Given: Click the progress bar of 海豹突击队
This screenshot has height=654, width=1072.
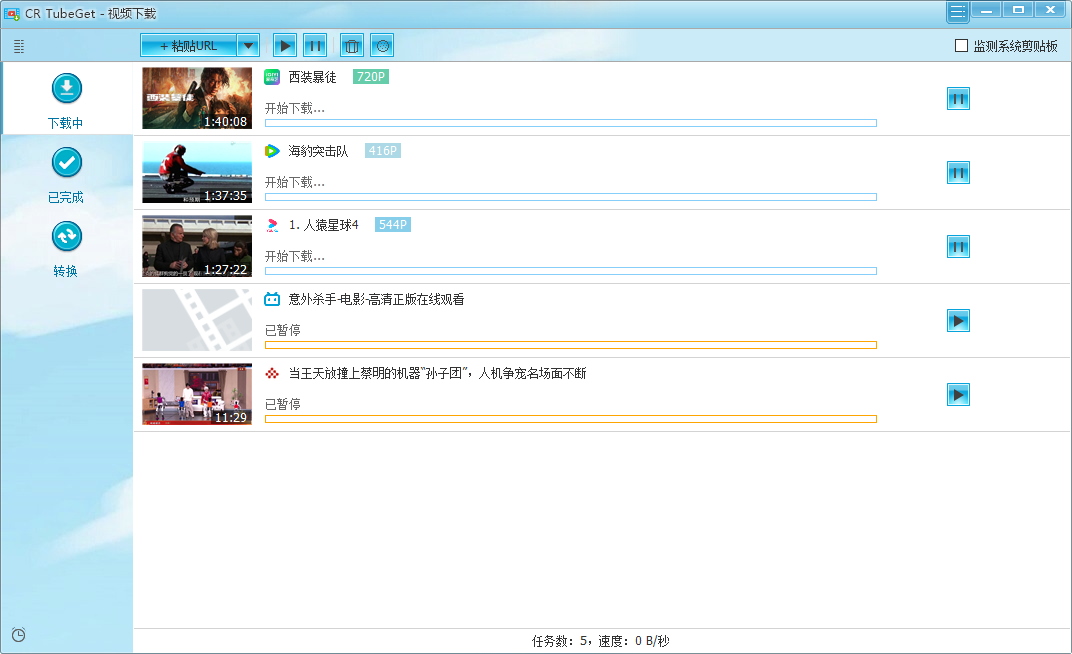Looking at the screenshot, I should click(570, 197).
